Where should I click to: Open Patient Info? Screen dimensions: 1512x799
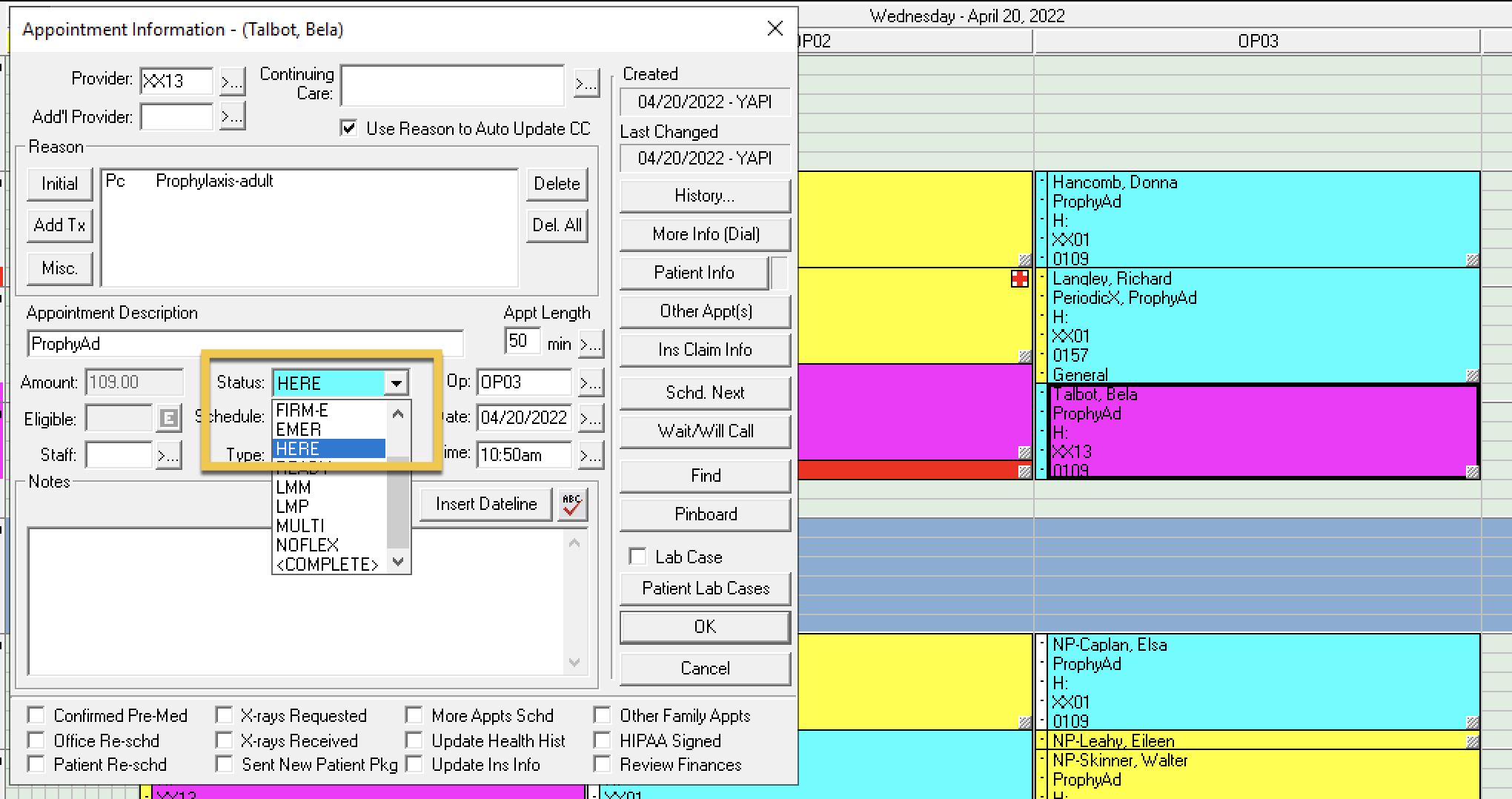coord(694,273)
